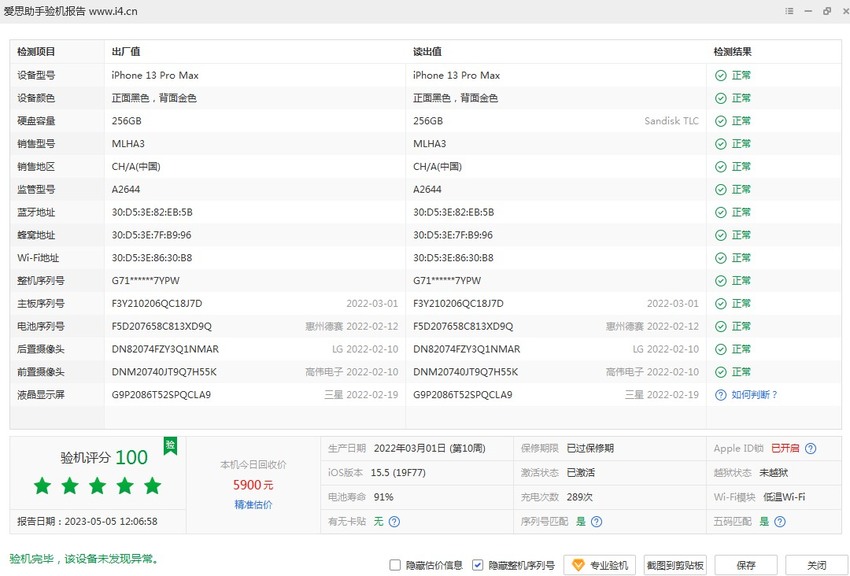Click the 读出值 column header

tap(427, 51)
